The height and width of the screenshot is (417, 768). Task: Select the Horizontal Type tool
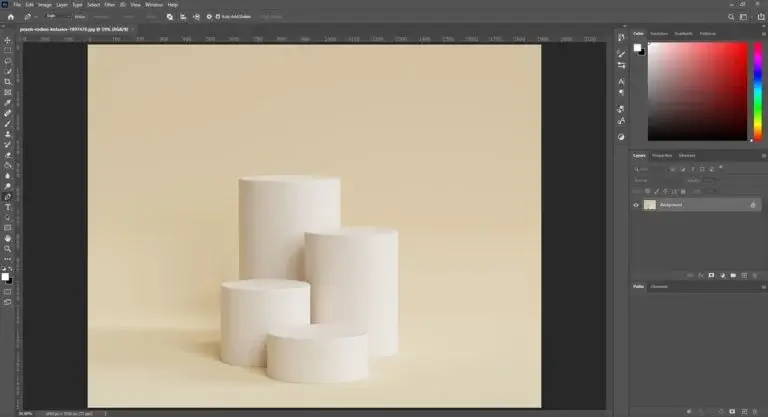click(8, 207)
